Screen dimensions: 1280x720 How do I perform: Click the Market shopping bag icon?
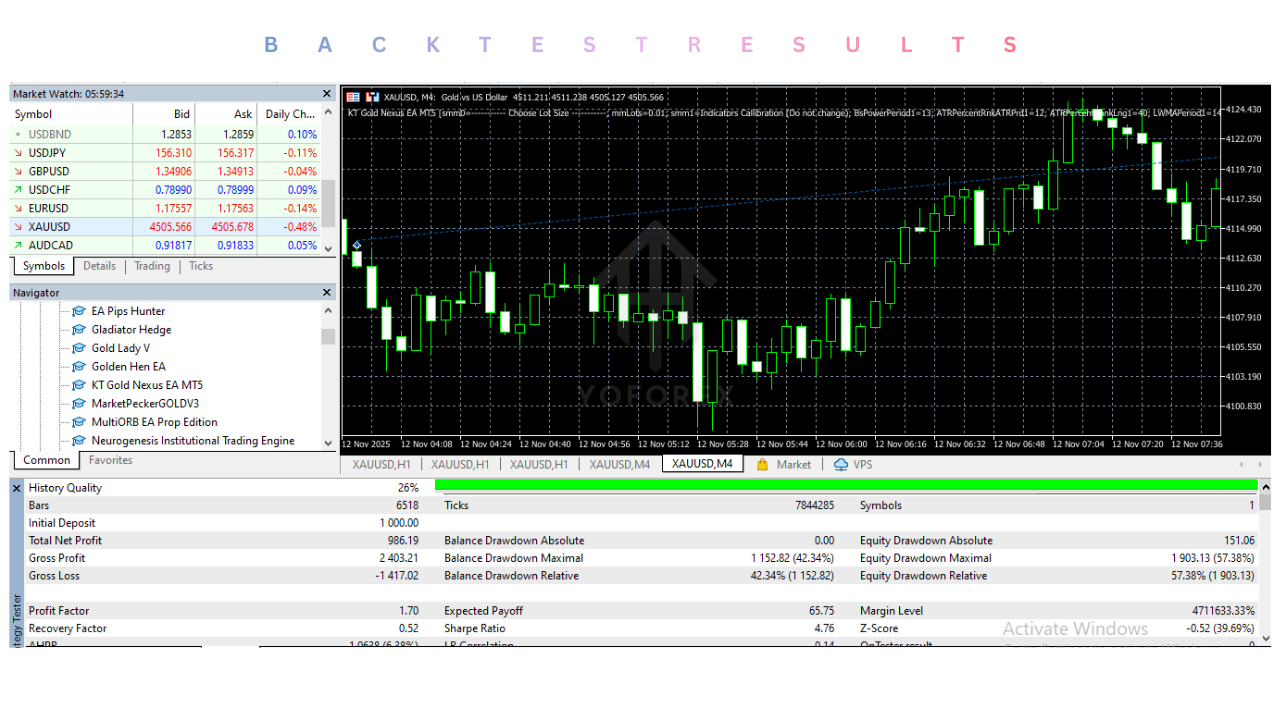click(x=762, y=465)
